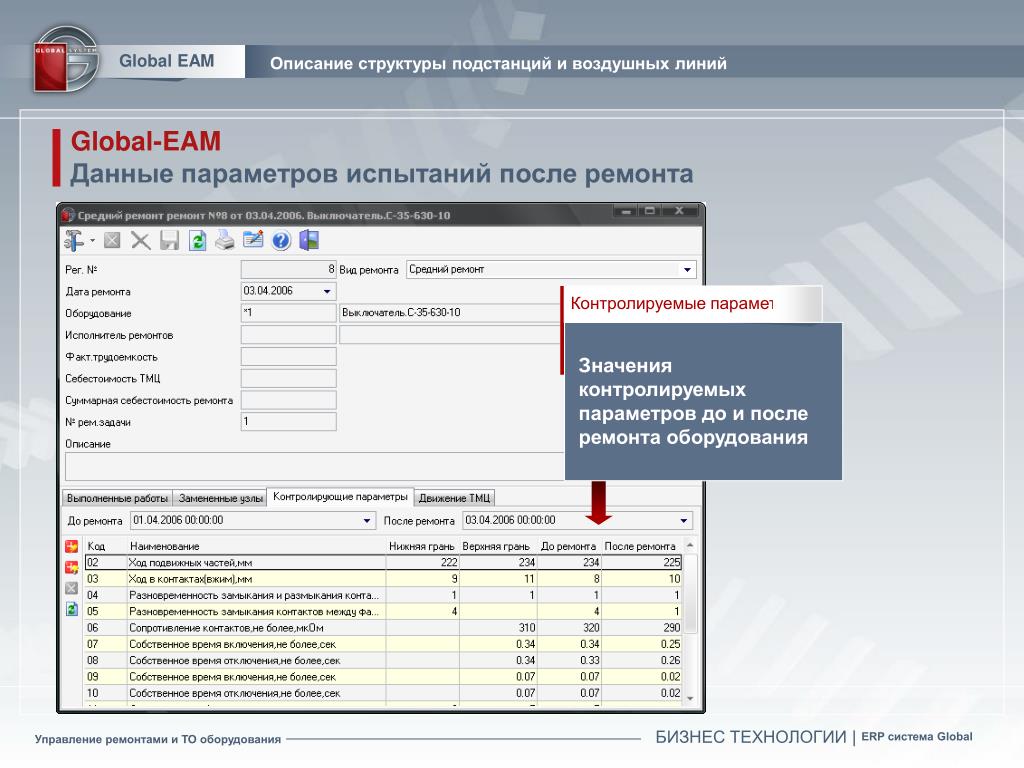Click the table vertical scrollbar thumb
Viewport: 1024px width, 768px height.
click(x=690, y=594)
